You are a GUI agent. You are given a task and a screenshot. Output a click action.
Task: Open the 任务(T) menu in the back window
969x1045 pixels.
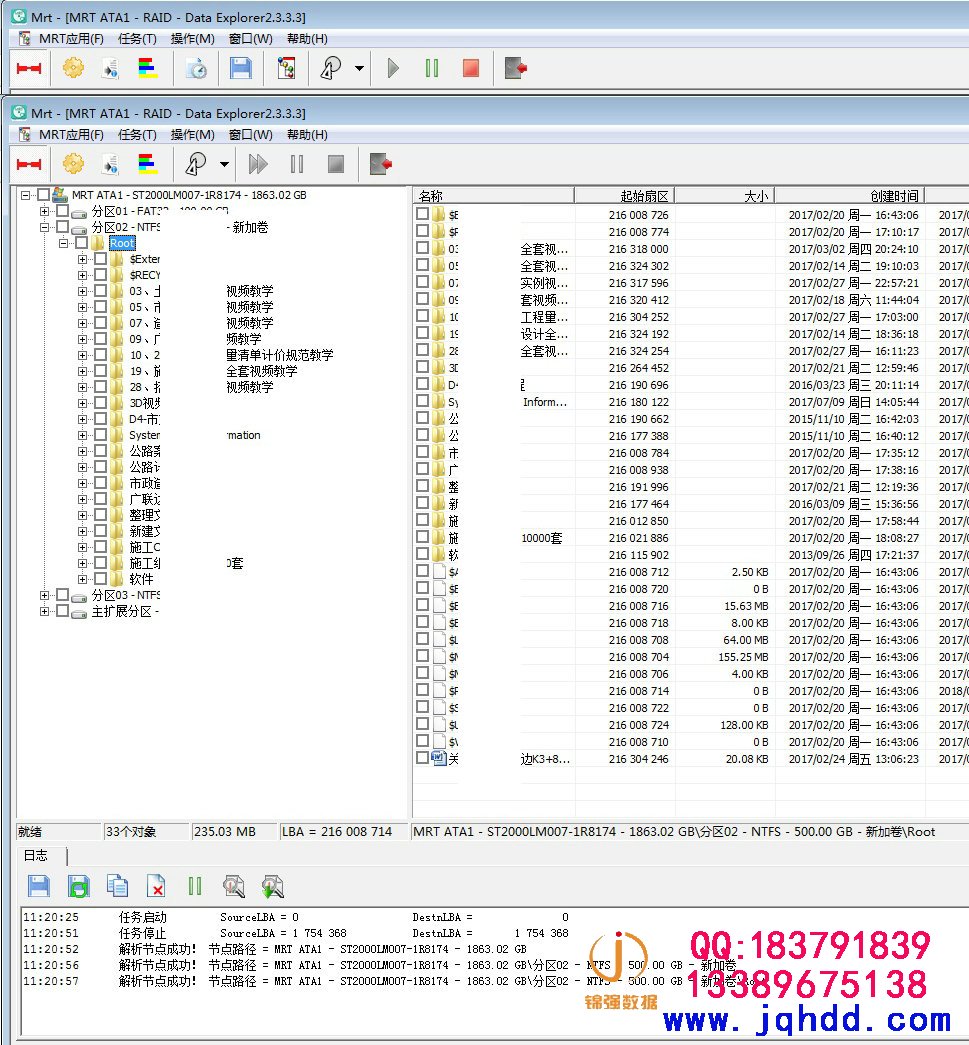[137, 39]
